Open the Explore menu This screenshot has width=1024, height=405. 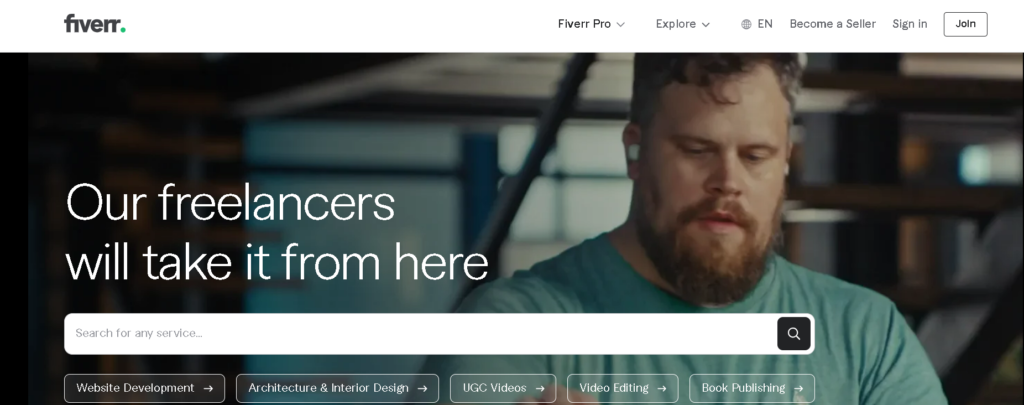(682, 24)
